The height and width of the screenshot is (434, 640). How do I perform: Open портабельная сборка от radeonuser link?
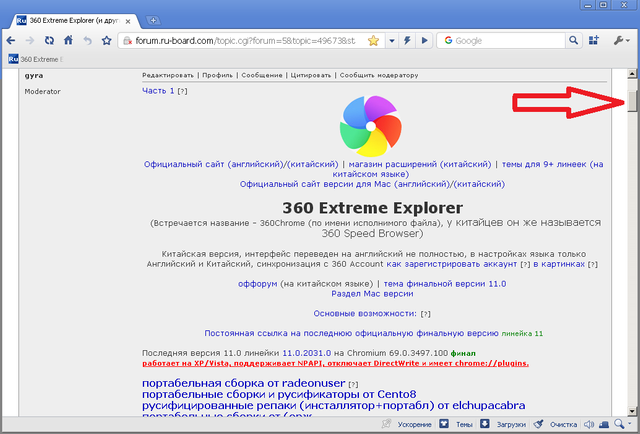click(244, 383)
